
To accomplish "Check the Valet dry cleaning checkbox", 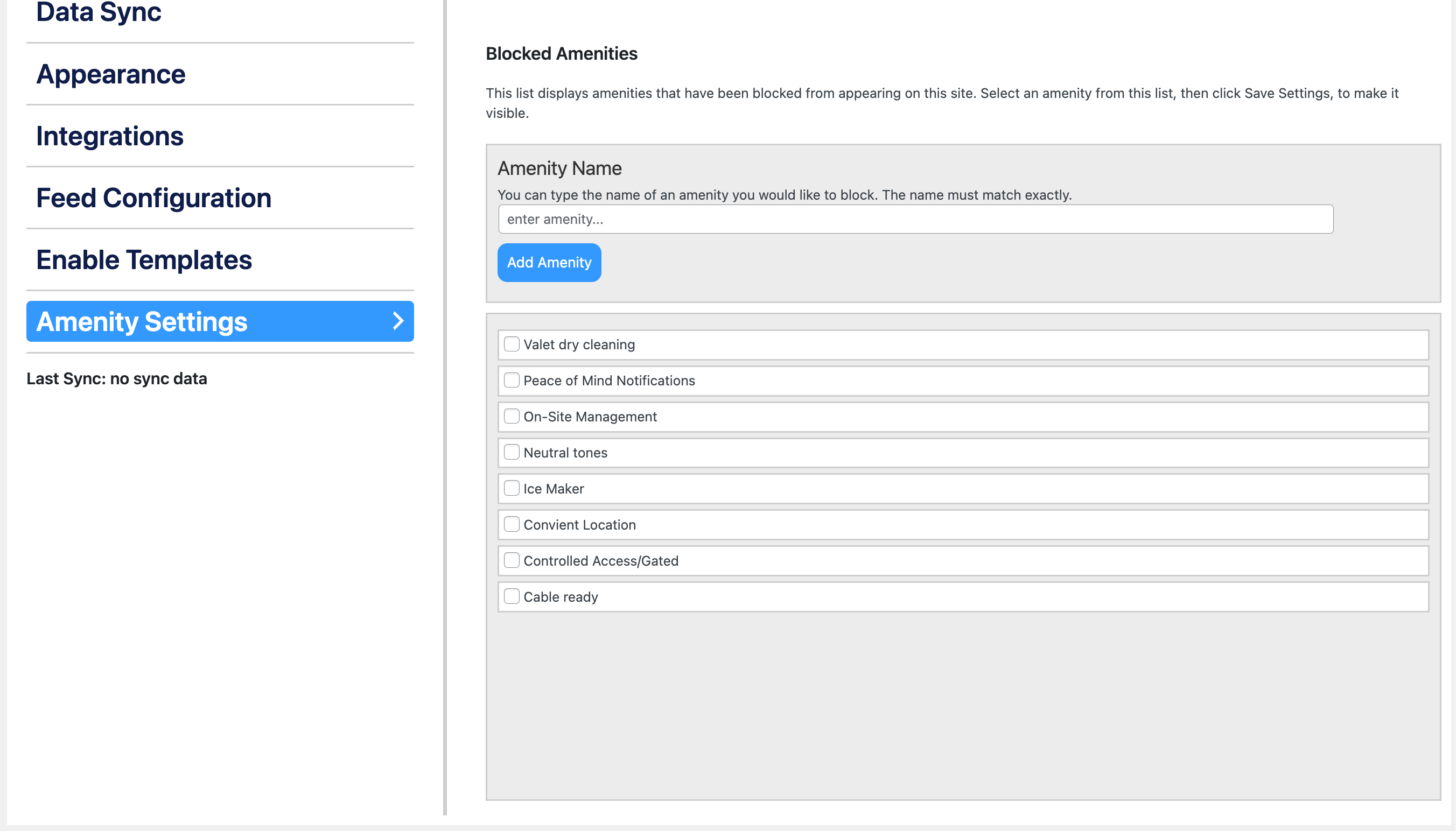I will click(x=512, y=344).
